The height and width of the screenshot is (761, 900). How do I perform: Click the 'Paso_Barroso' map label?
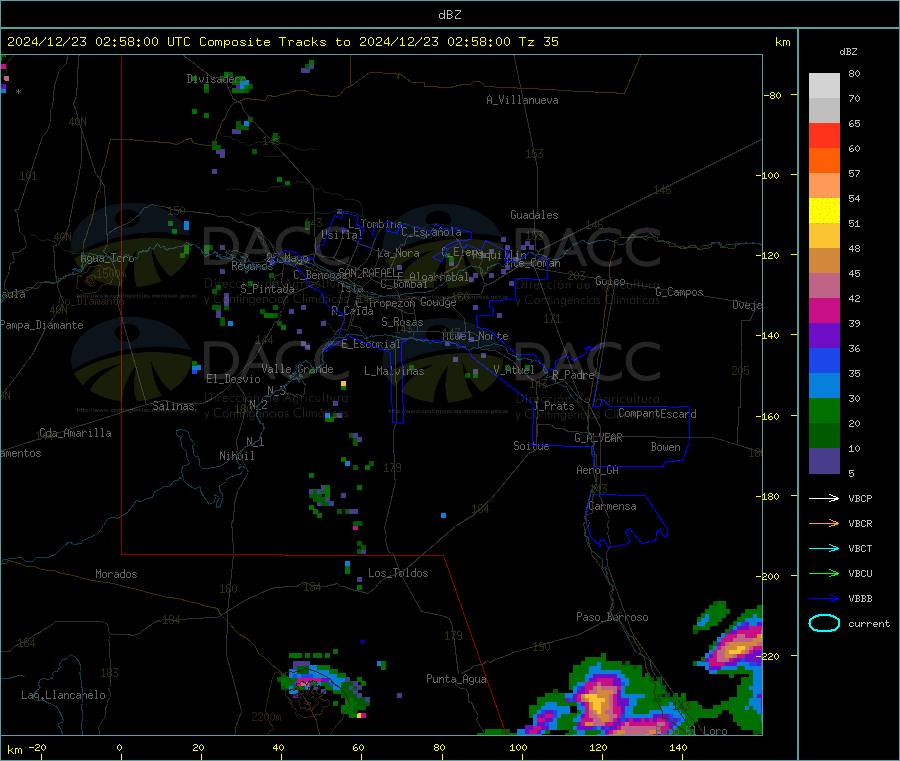click(612, 617)
